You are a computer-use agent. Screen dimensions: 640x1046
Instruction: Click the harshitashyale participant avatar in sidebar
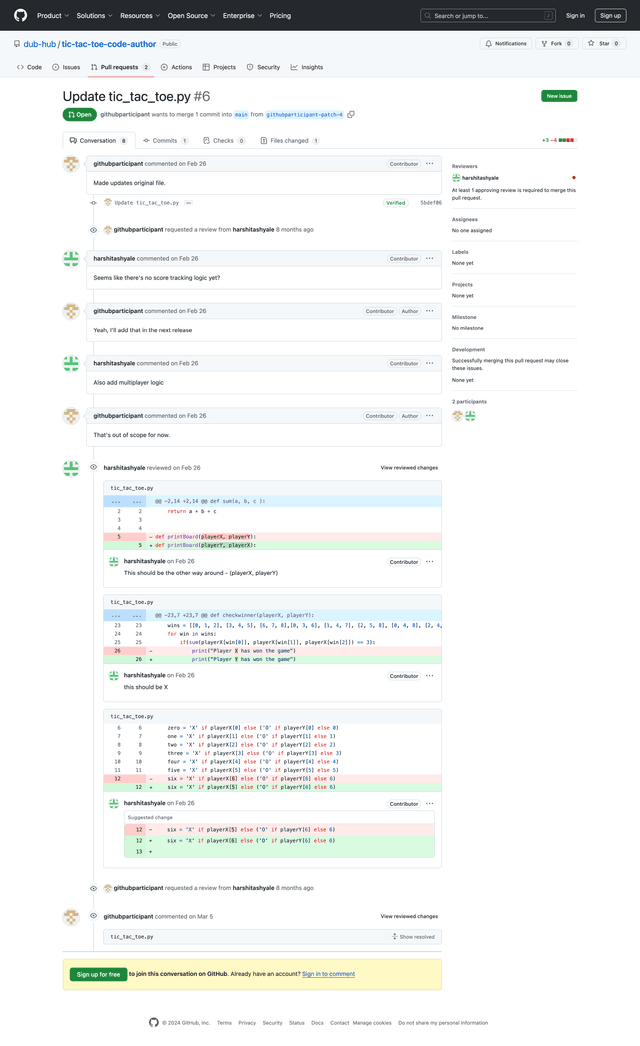click(x=470, y=416)
